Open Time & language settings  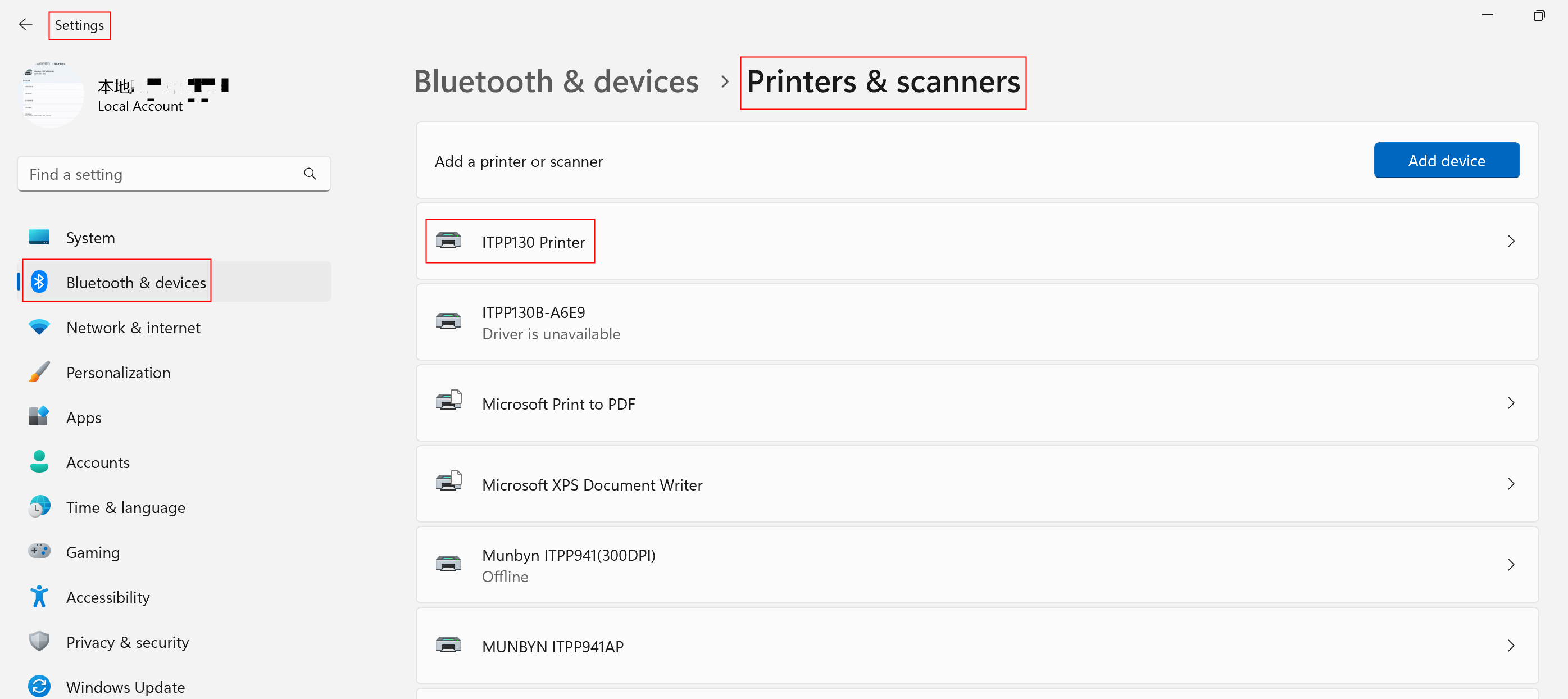(125, 507)
